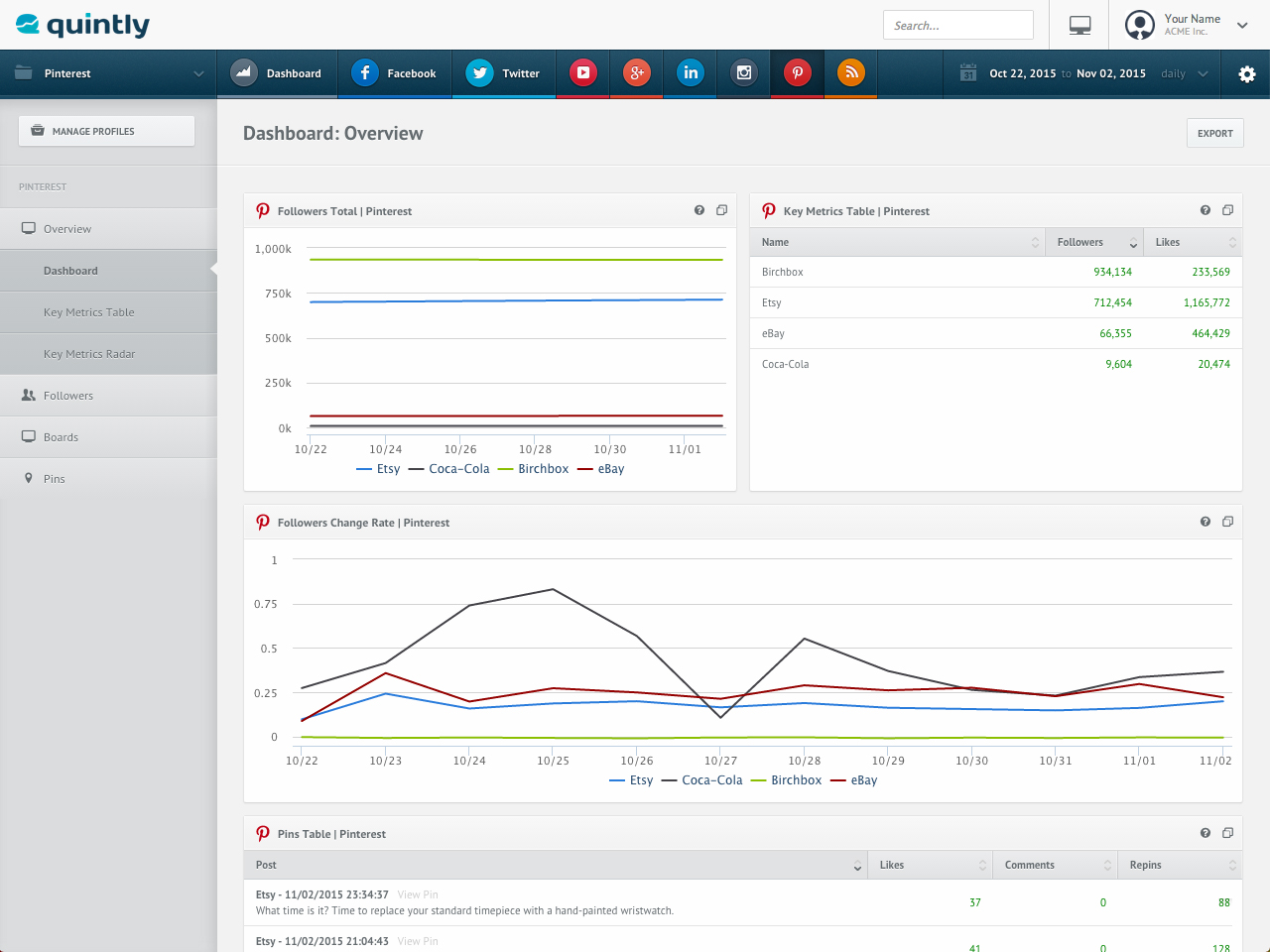Viewport: 1270px width, 952px height.
Task: Open the Dashboard tab in top navigation
Action: coord(278,73)
